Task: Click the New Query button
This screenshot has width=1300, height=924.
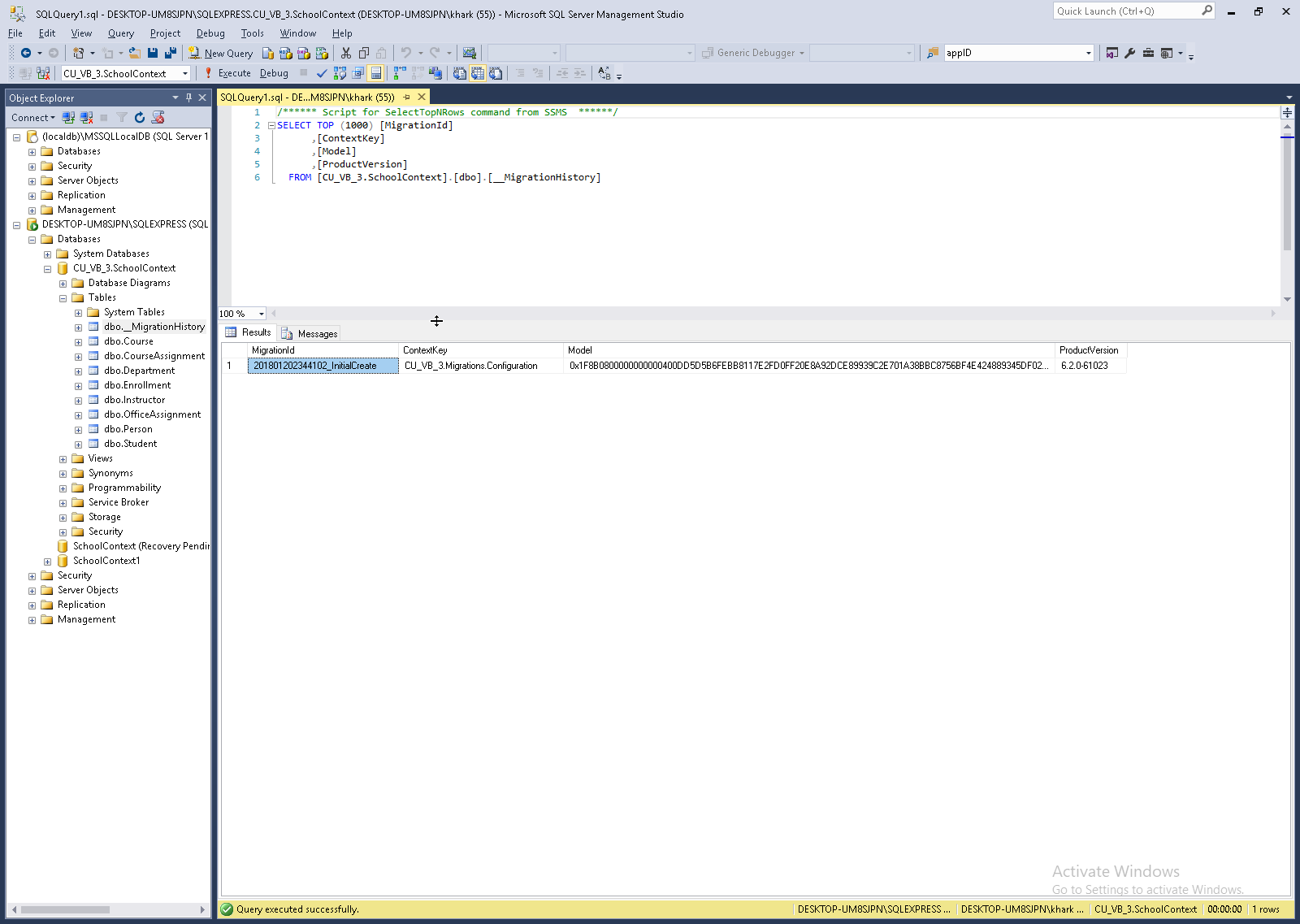Action: (221, 53)
